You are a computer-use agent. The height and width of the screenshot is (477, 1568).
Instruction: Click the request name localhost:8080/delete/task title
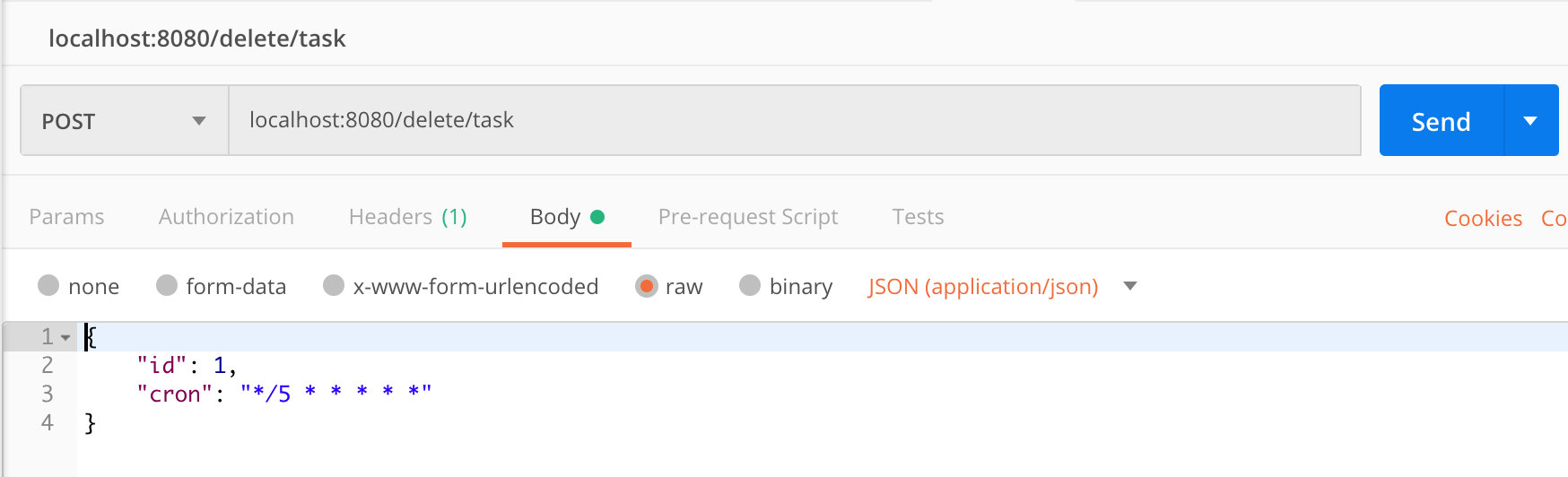point(197,39)
